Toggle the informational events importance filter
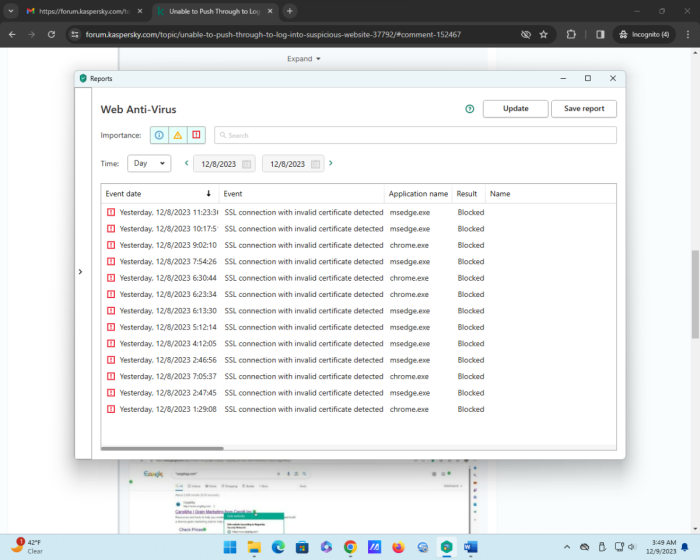Viewport: 700px width, 560px height. pos(159,135)
